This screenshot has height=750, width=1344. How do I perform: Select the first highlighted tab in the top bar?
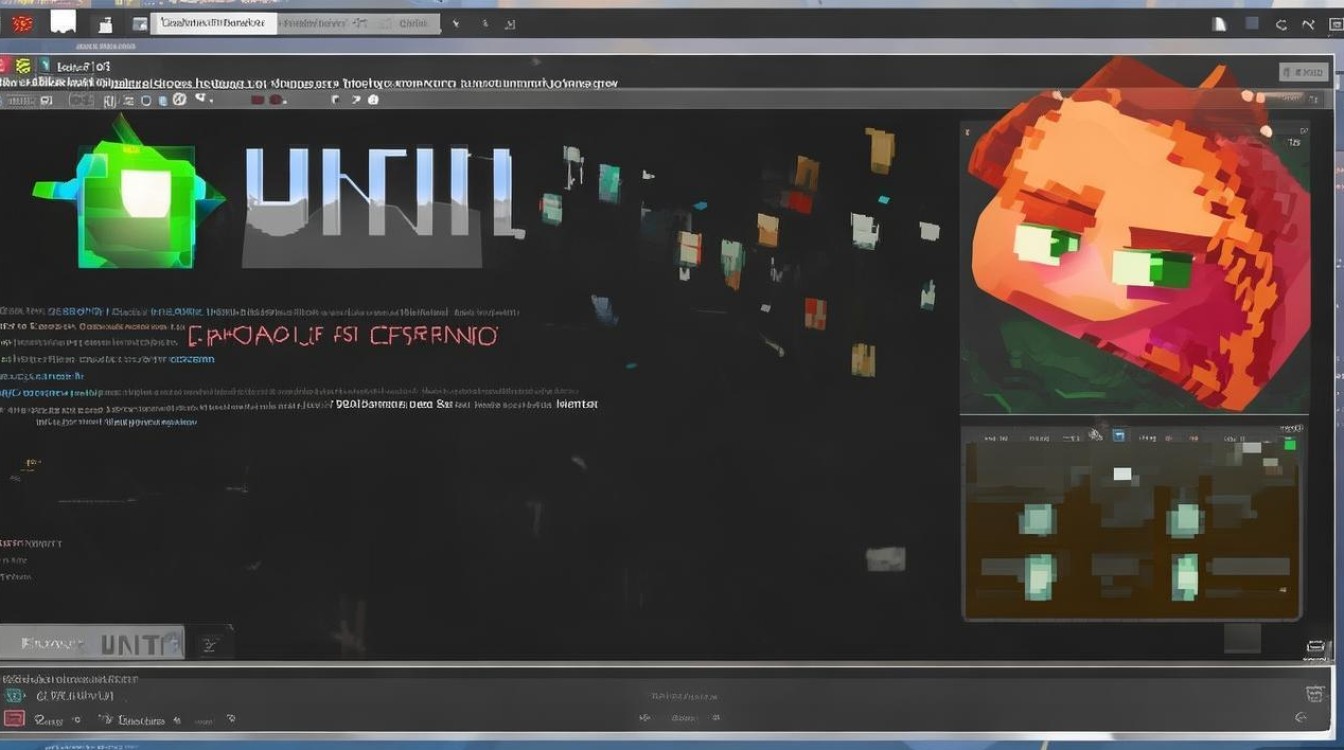213,23
